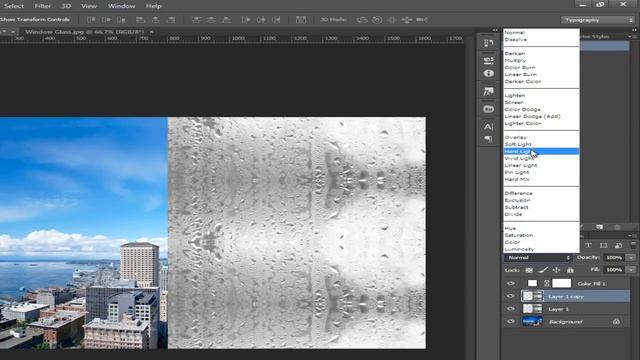The width and height of the screenshot is (640, 360).
Task: Click the Color Fill 1 color swatch thumbnail
Action: click(532, 283)
